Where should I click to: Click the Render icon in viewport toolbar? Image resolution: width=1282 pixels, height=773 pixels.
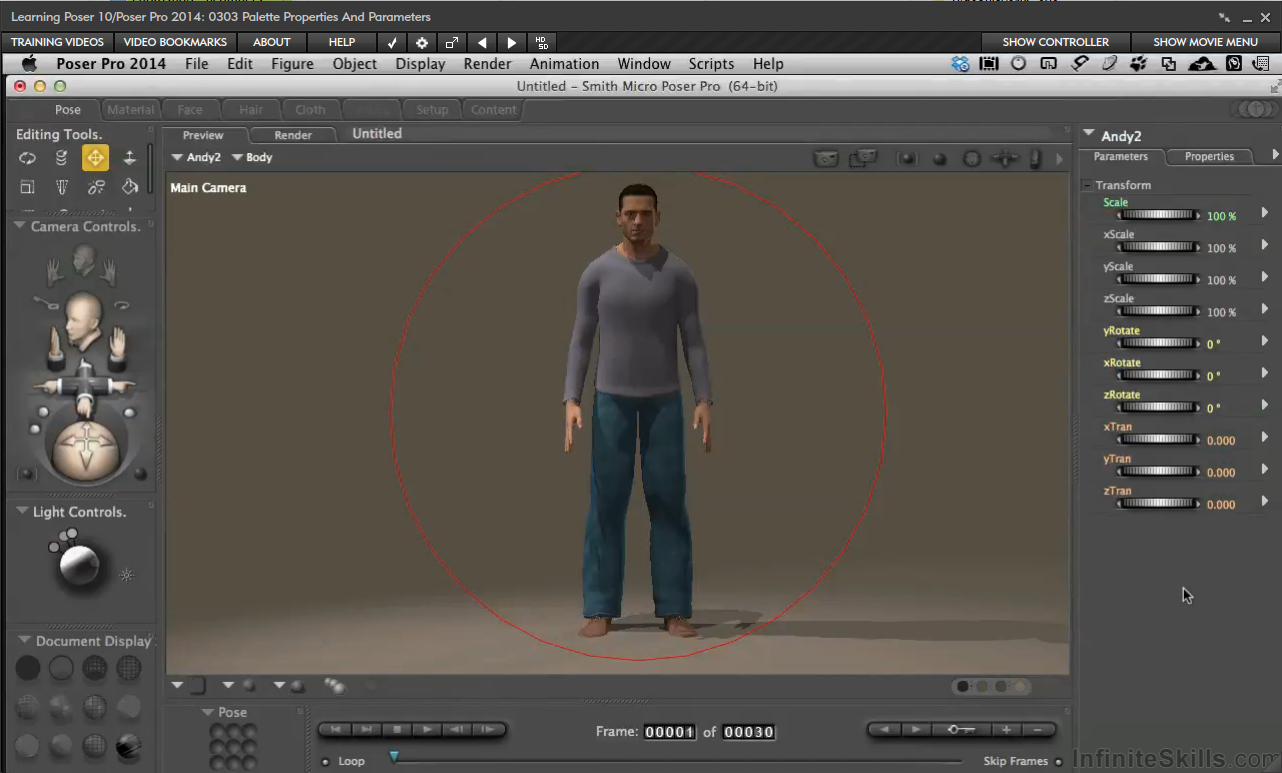(826, 158)
